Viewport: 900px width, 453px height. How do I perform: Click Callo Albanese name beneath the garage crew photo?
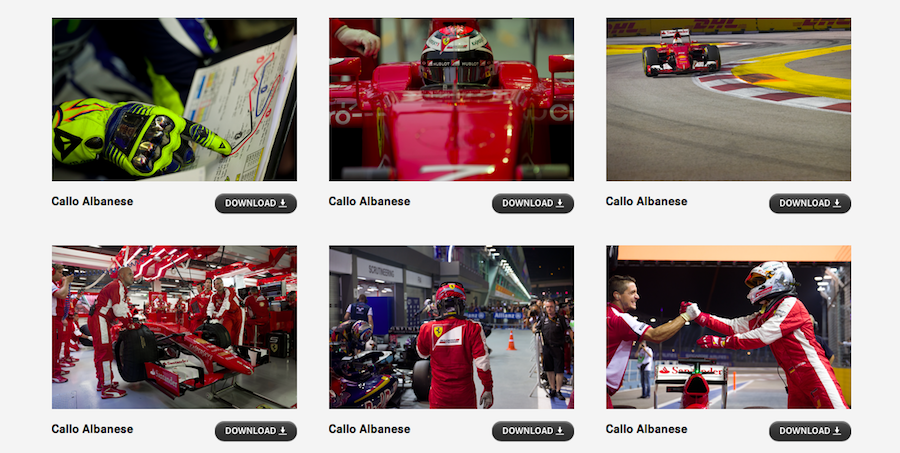coord(92,429)
